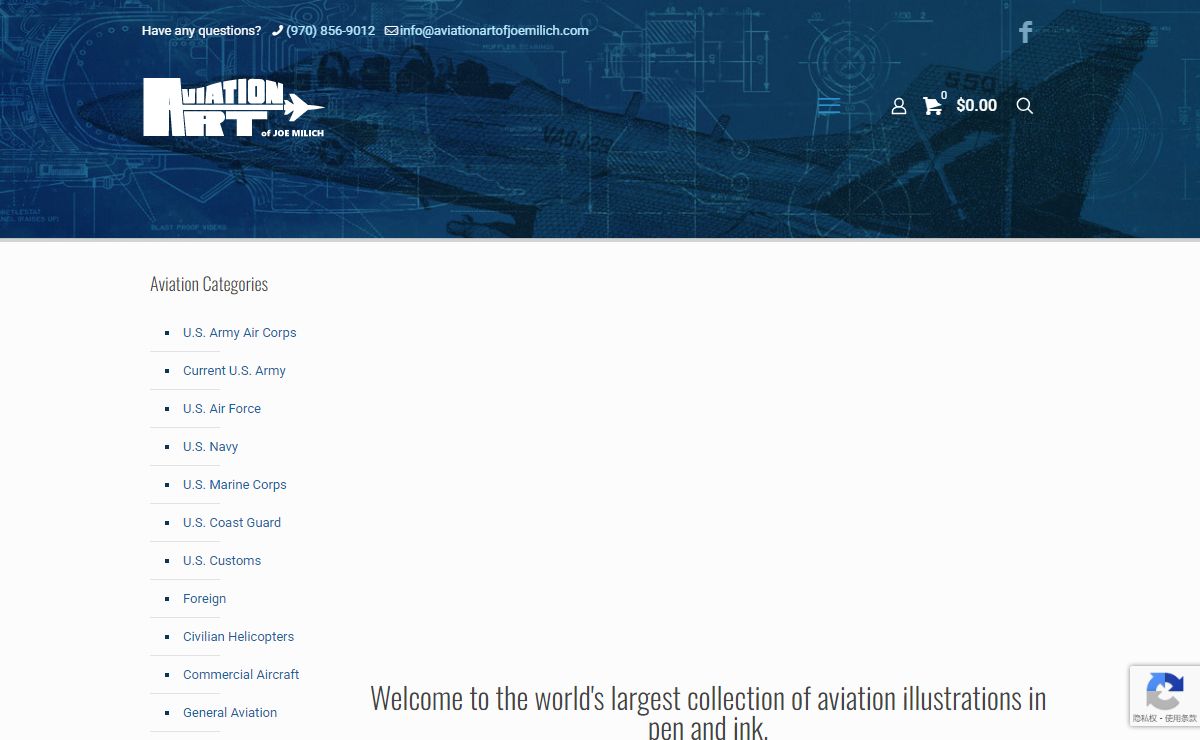Image resolution: width=1200 pixels, height=740 pixels.
Task: Open the user account icon
Action: click(898, 106)
